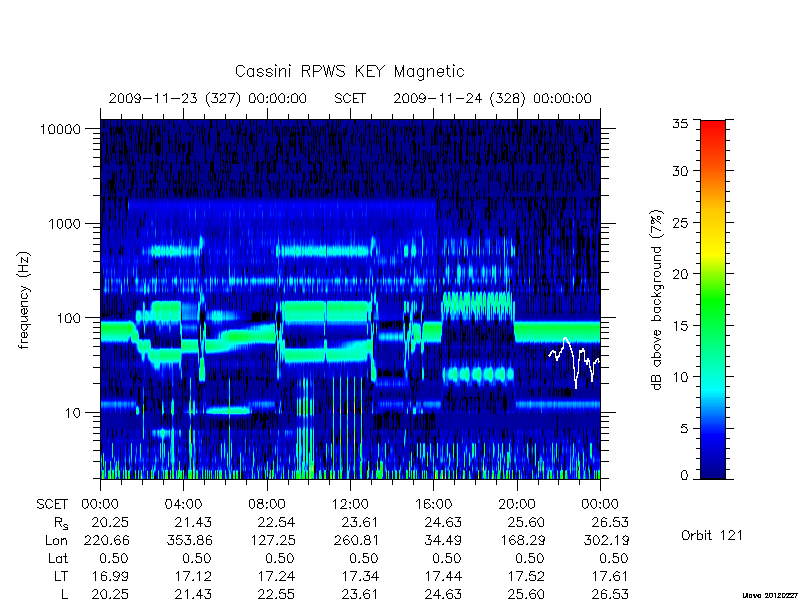This screenshot has width=800, height=600.
Task: Select the start date 2009-11-23 (327) 00:00:00
Action: [208, 98]
